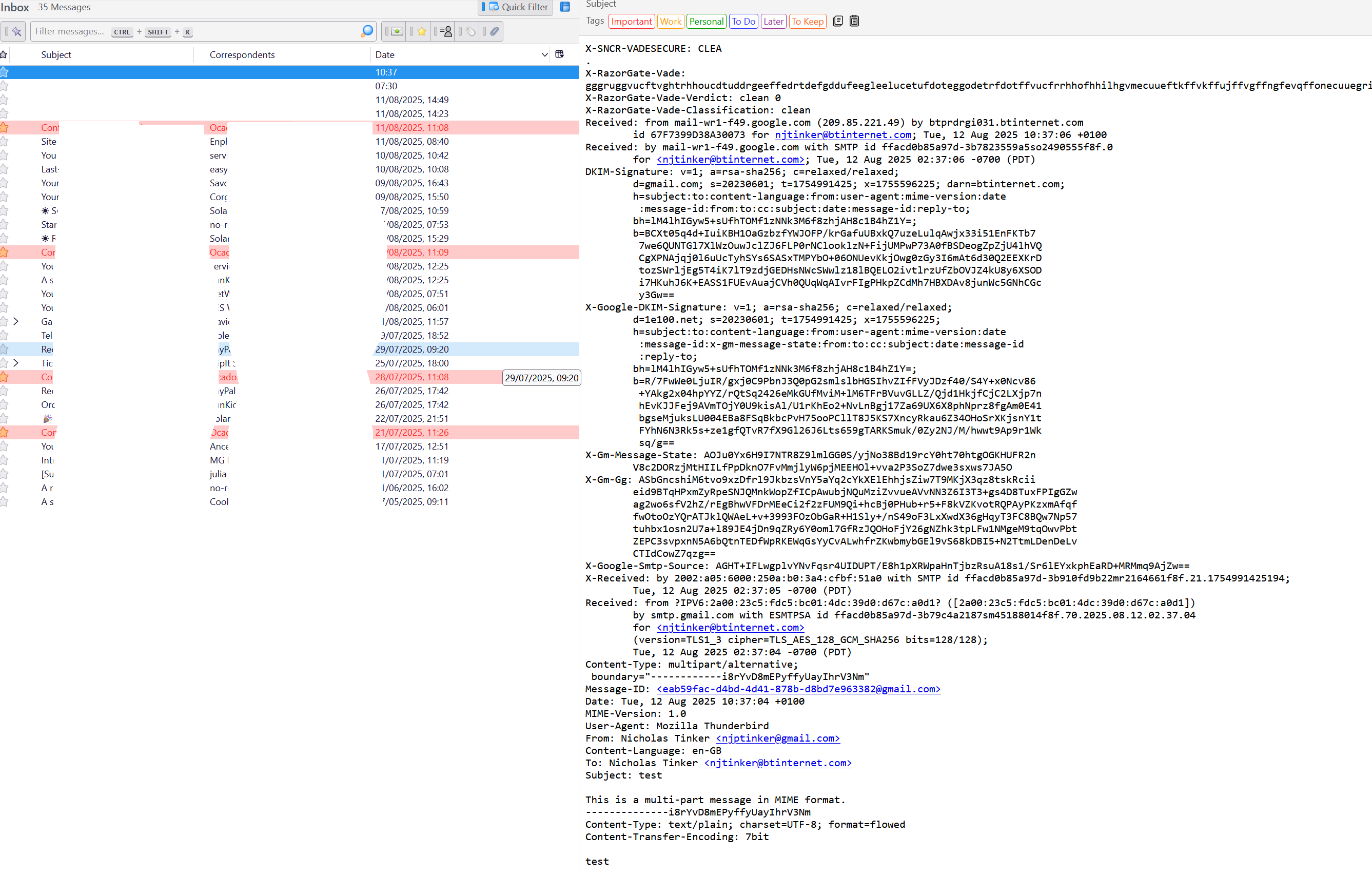Screen dimensions: 1372x875
Task: Apply the red Important tag
Action: click(631, 21)
